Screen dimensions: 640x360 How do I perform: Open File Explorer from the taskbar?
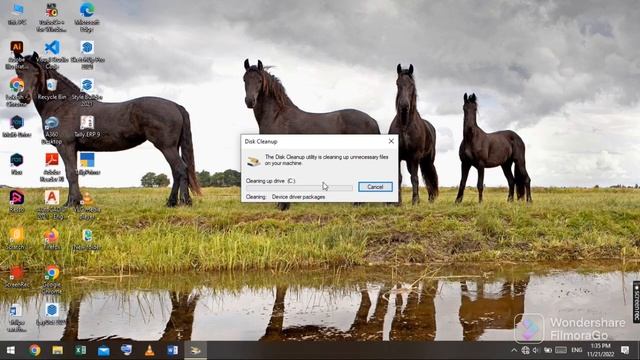[58, 350]
